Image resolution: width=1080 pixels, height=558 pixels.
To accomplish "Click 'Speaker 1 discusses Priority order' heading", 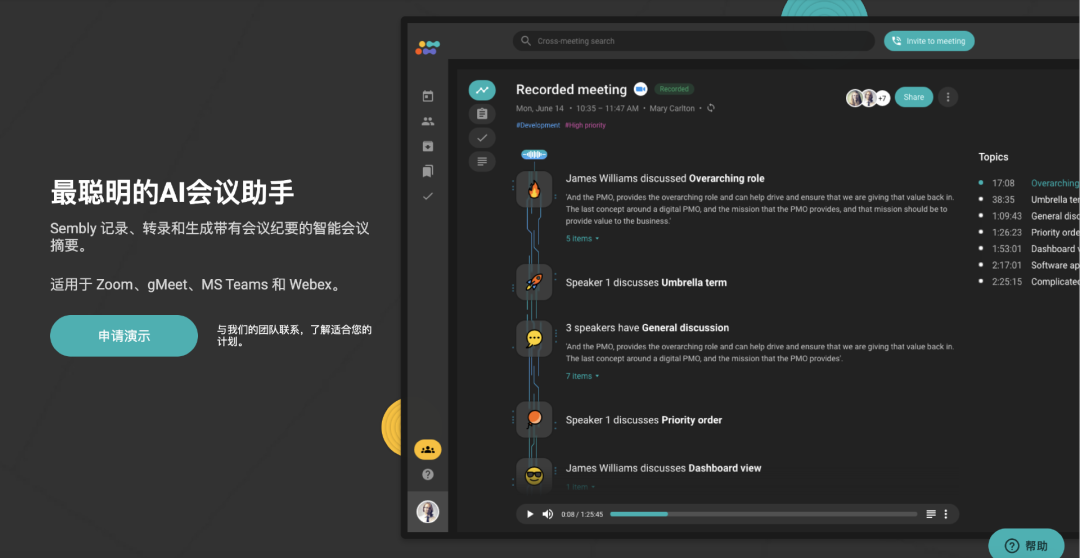I will tap(643, 420).
